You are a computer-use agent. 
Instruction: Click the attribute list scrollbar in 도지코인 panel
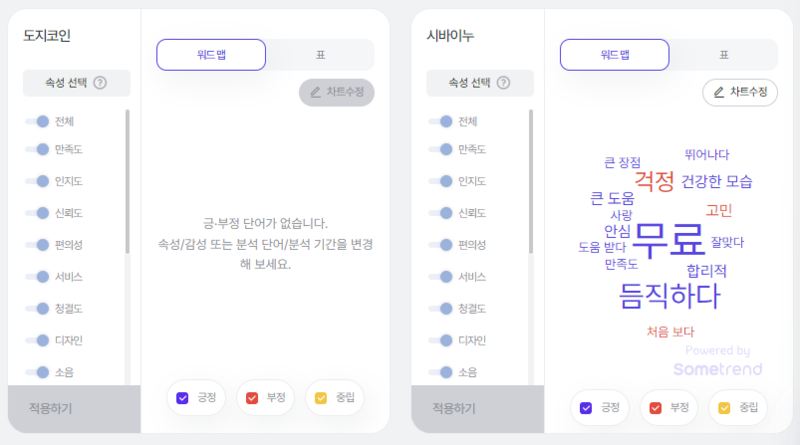click(x=127, y=182)
